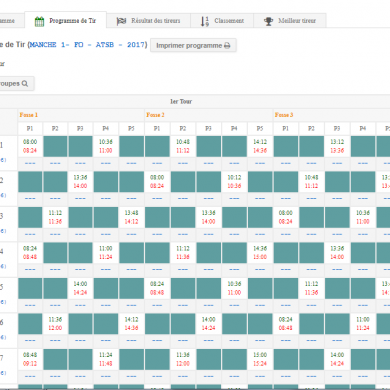This screenshot has width=390, height=390.
Task: Click the 1er Tour header
Action: click(181, 101)
